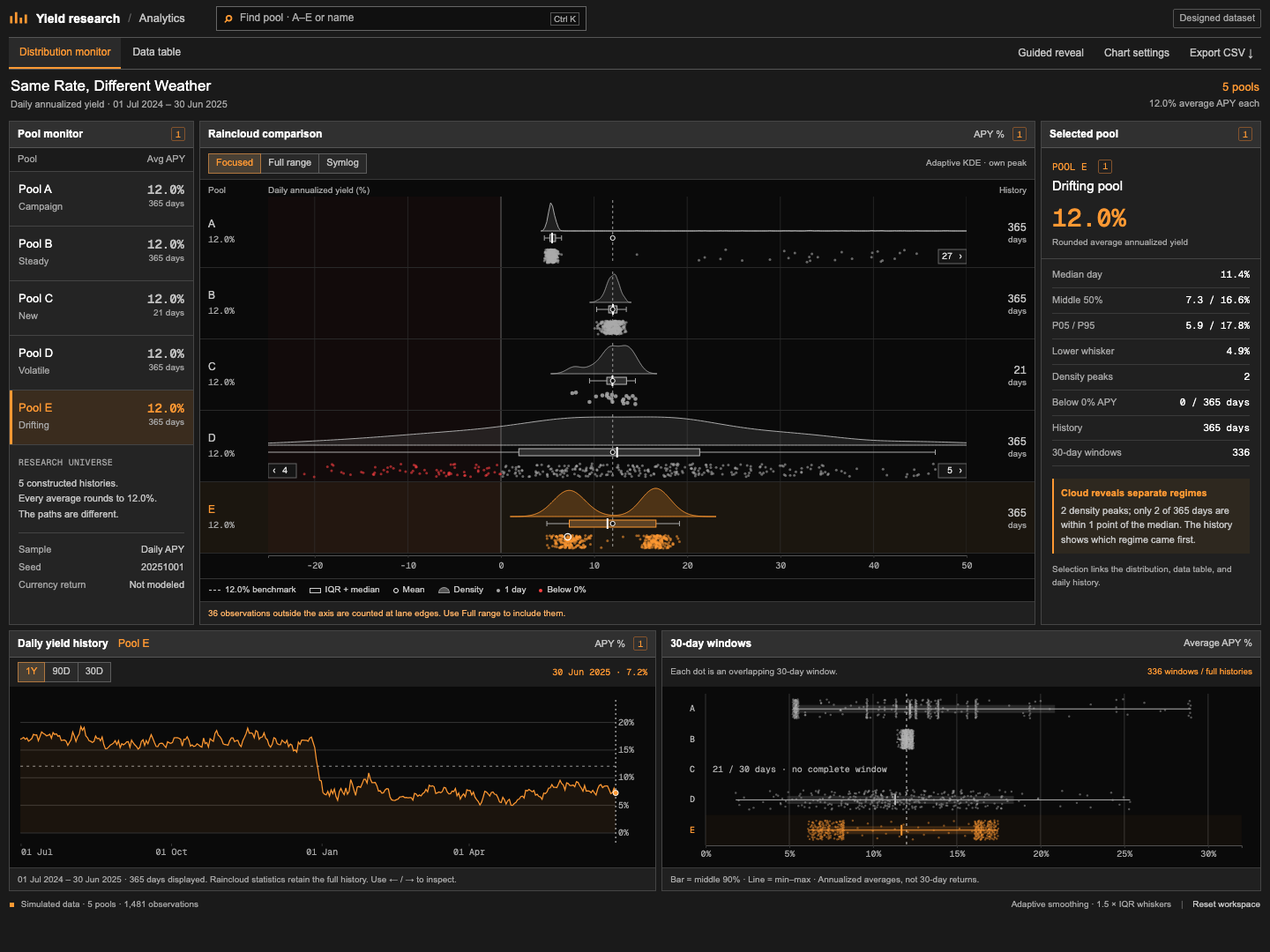Click the numbered badge in Daily yield history header
The image size is (1270, 952).
[x=640, y=643]
